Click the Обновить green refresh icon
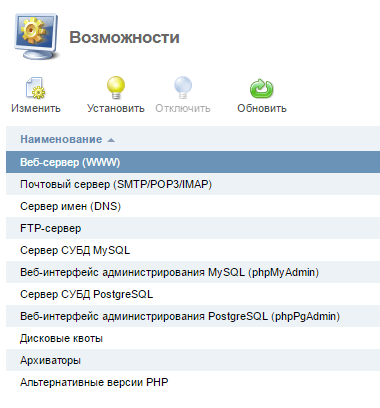The height and width of the screenshot is (408, 380). (x=262, y=88)
